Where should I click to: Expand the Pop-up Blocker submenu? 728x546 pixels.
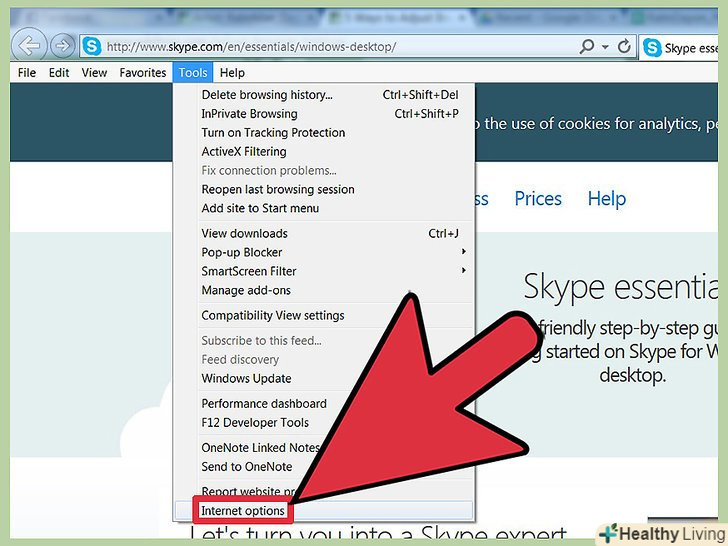click(x=324, y=253)
